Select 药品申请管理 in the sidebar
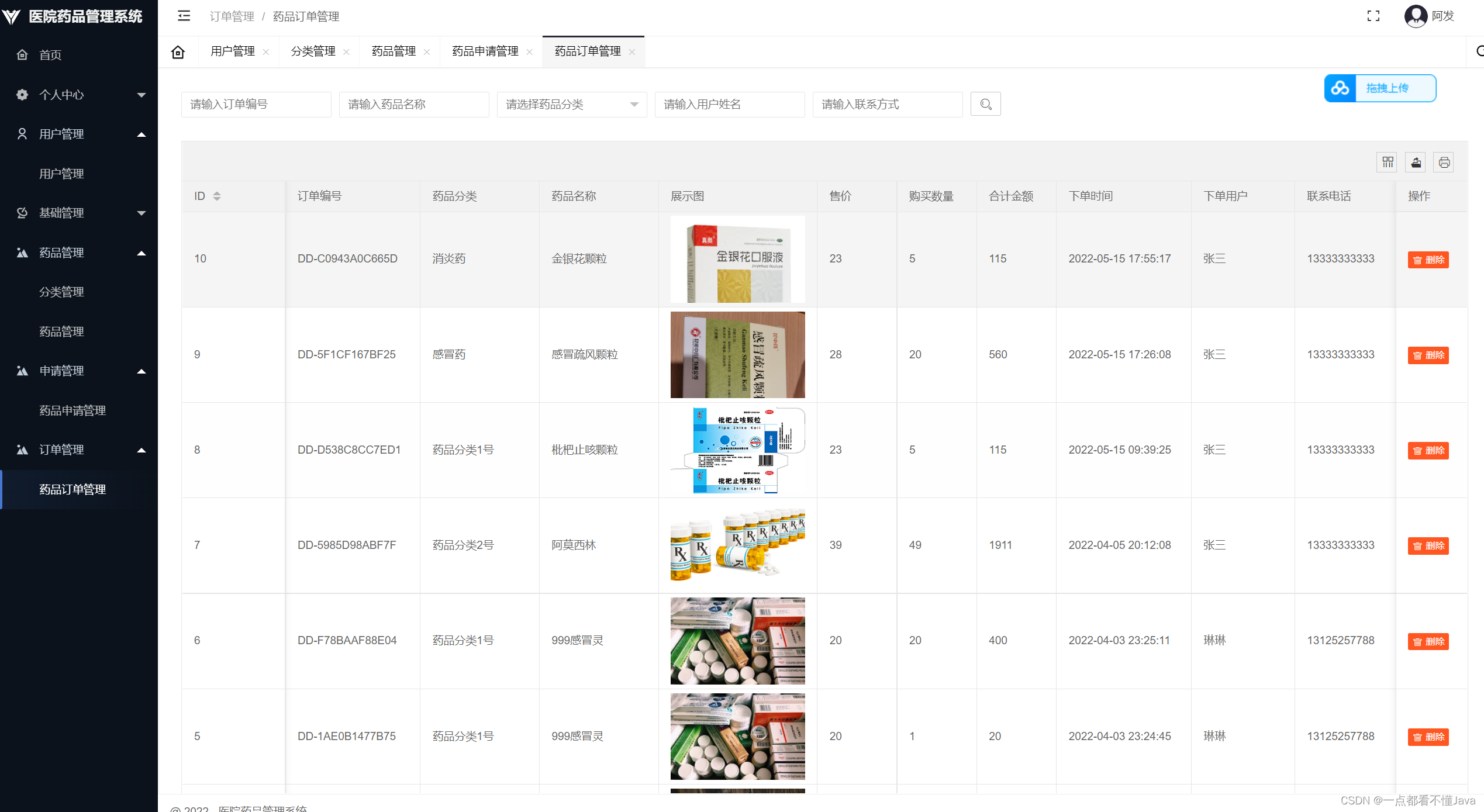 [73, 410]
